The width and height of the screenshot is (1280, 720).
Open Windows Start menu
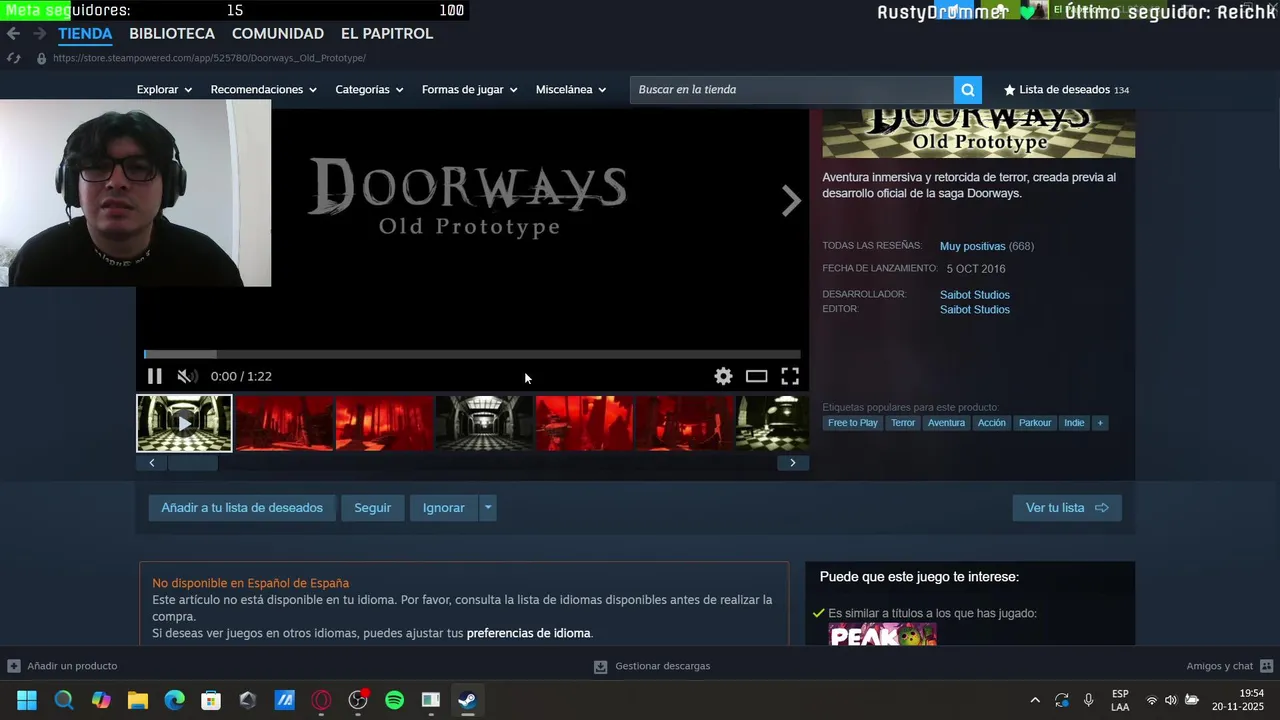pyautogui.click(x=27, y=700)
